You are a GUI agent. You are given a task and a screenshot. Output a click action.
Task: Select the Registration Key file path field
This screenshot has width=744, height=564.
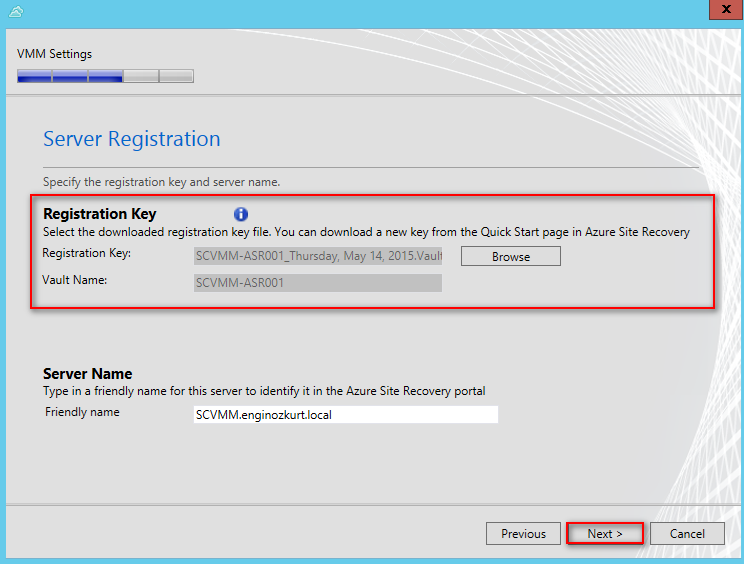click(x=318, y=256)
